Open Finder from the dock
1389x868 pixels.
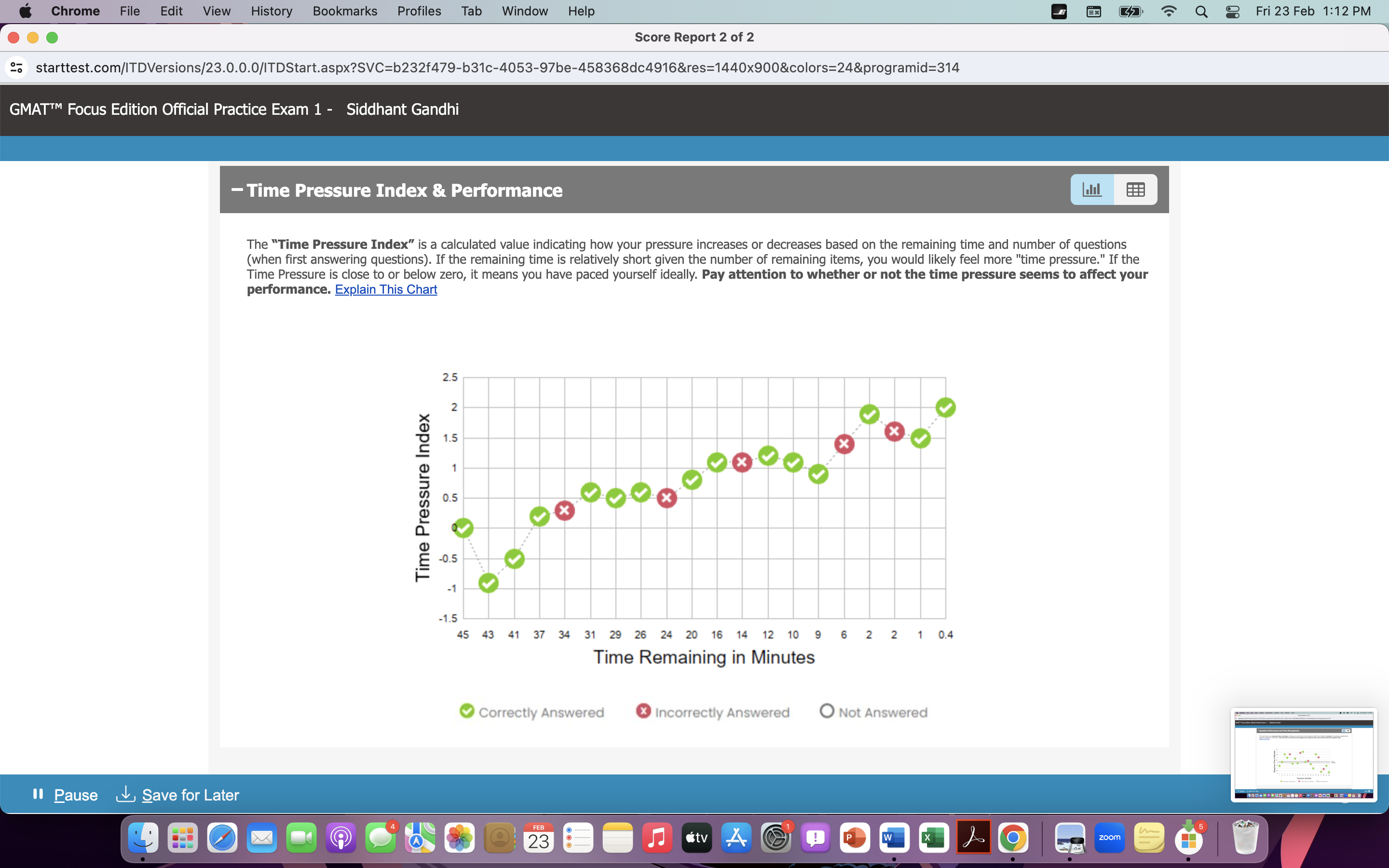(143, 838)
